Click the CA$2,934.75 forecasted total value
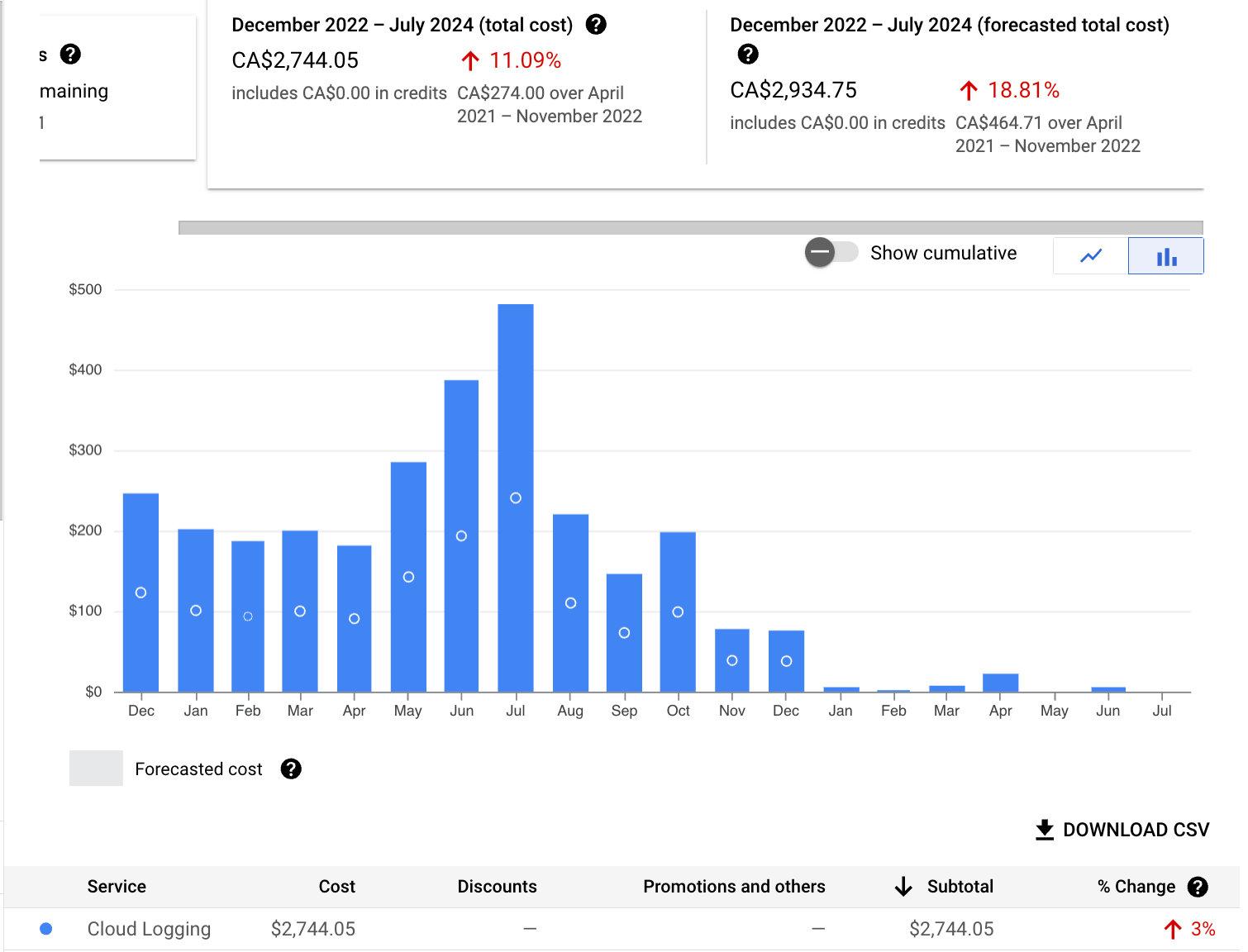 793,90
